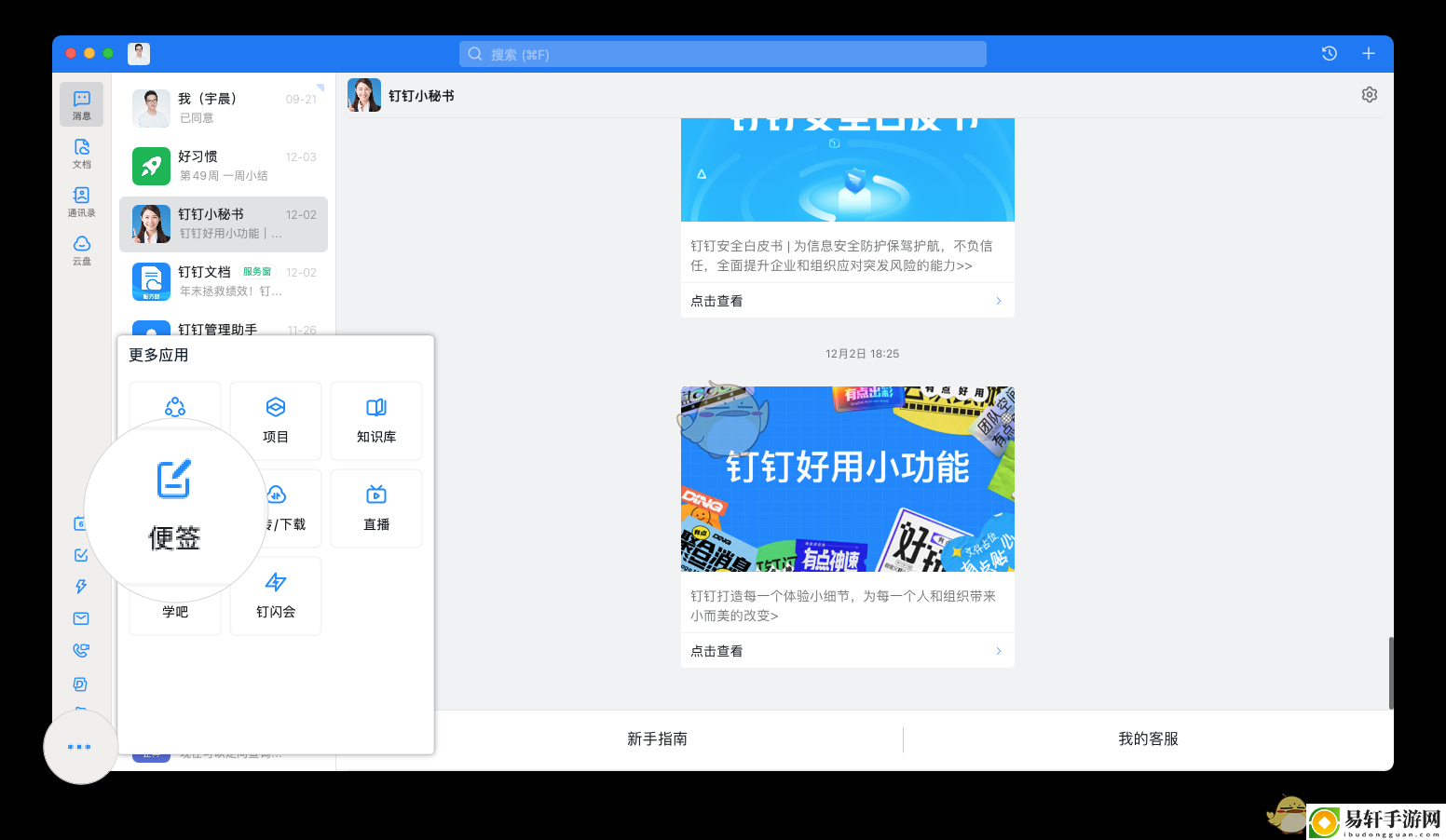This screenshot has height=840, width=1446.
Task: Open the 消息 messages tab in sidebar
Action: coord(82,104)
